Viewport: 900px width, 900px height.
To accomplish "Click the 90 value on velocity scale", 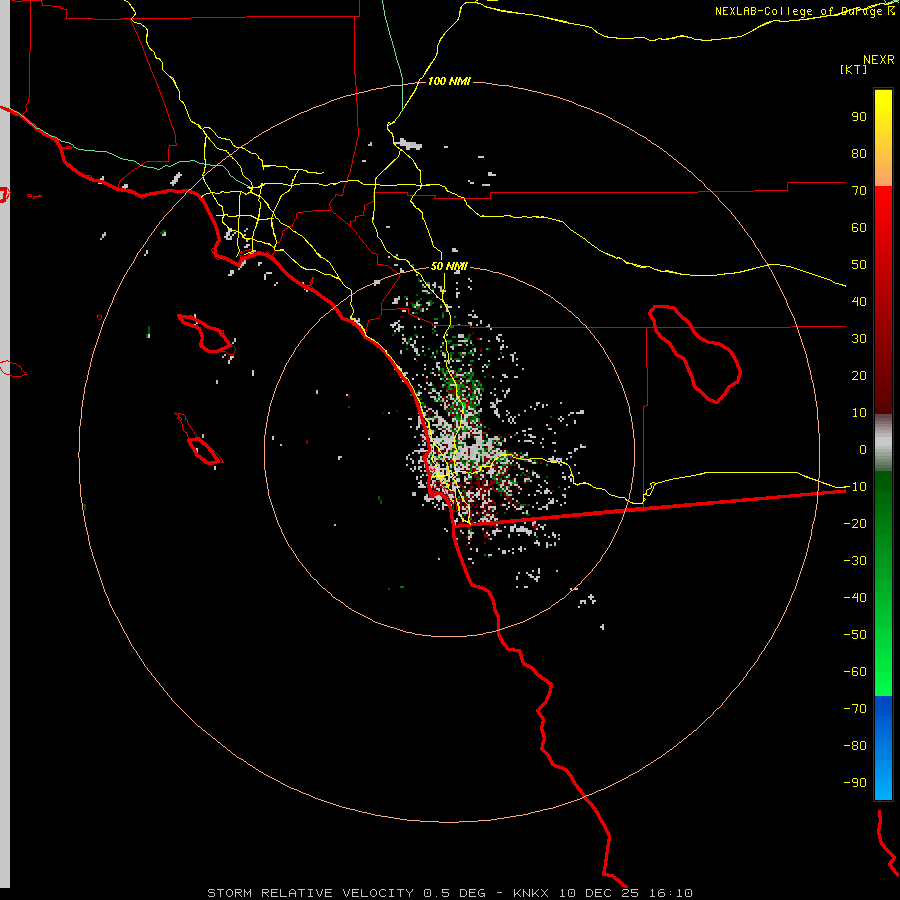I will tap(859, 117).
